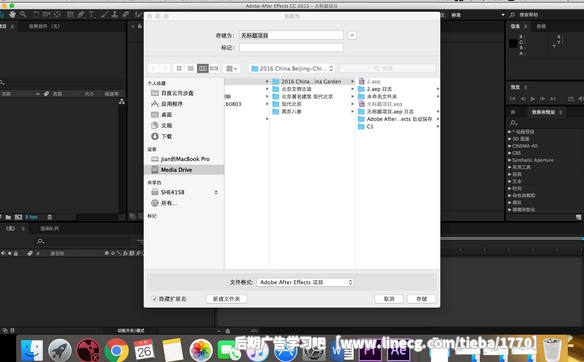The width and height of the screenshot is (584, 362).
Task: Switch to the Effects & Presets tab
Action: coord(543,112)
